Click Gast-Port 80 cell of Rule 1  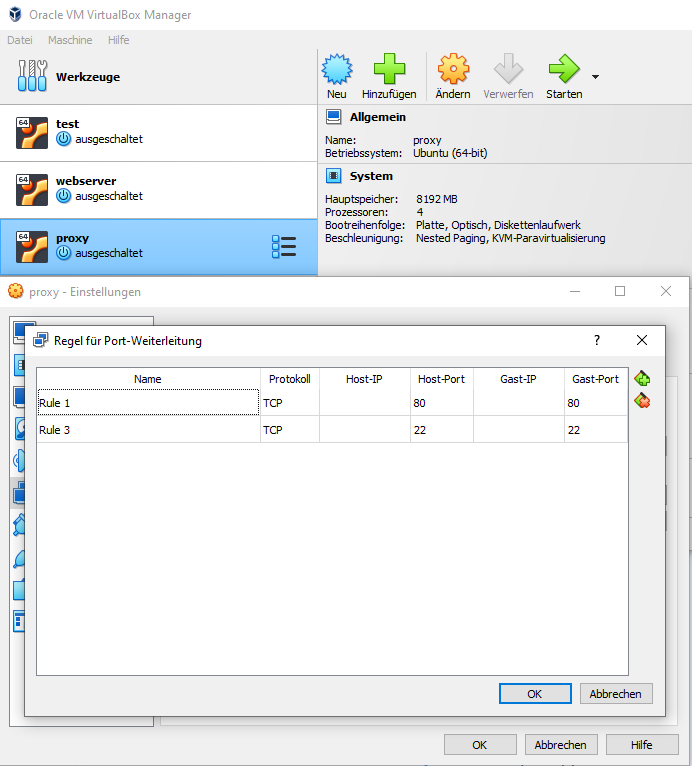click(596, 403)
